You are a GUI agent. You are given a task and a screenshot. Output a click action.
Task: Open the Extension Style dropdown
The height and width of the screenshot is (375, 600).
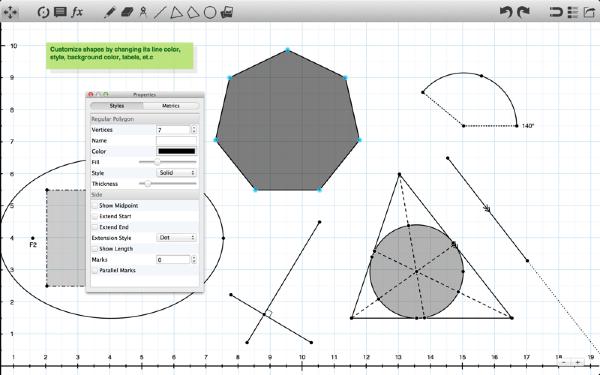click(176, 238)
